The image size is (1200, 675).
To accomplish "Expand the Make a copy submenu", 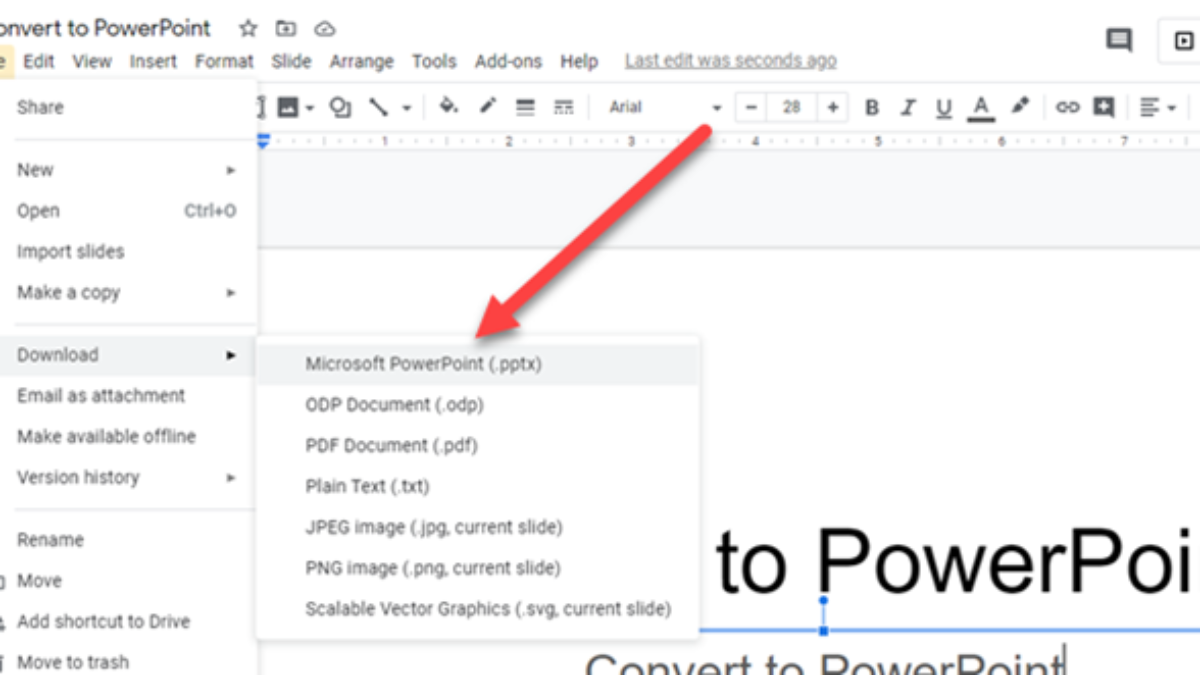I will [128, 293].
